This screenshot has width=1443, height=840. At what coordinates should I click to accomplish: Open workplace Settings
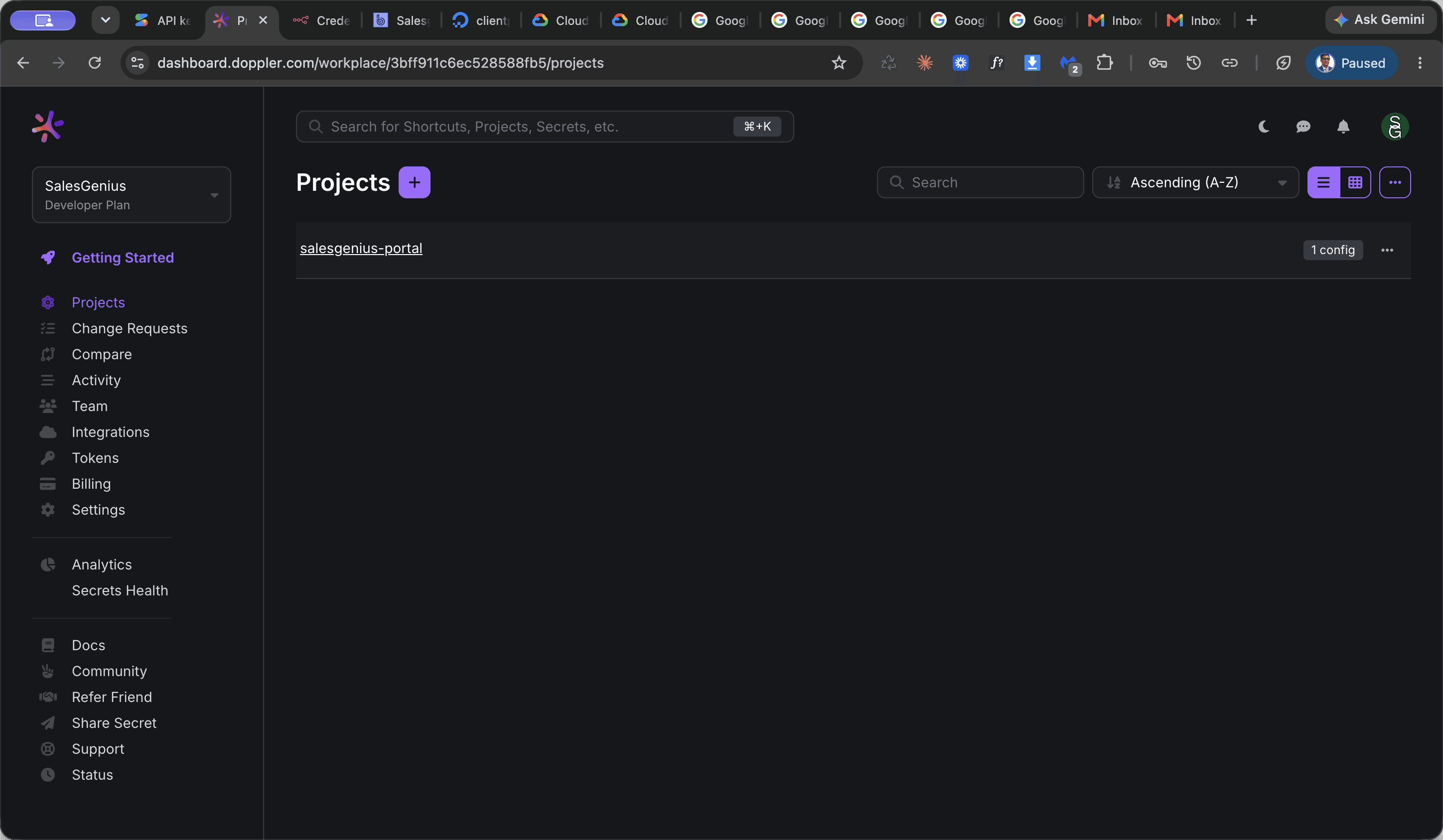98,510
